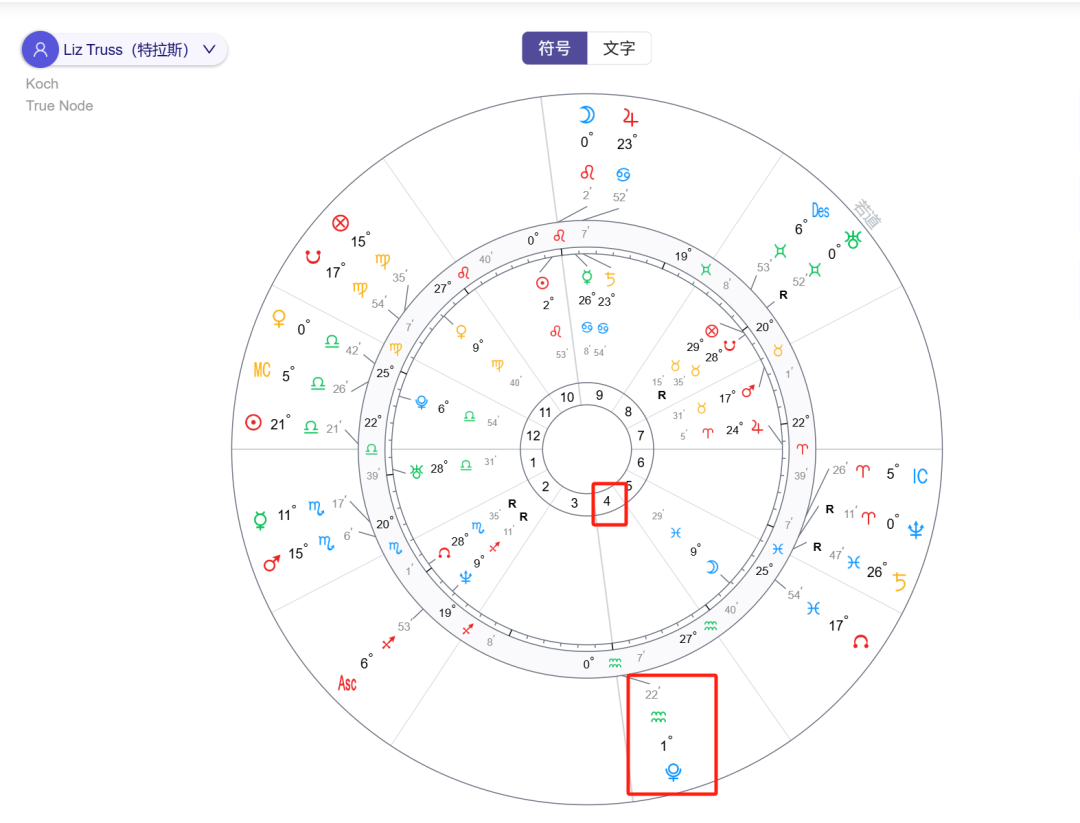Click the True Node setting label

(x=59, y=106)
